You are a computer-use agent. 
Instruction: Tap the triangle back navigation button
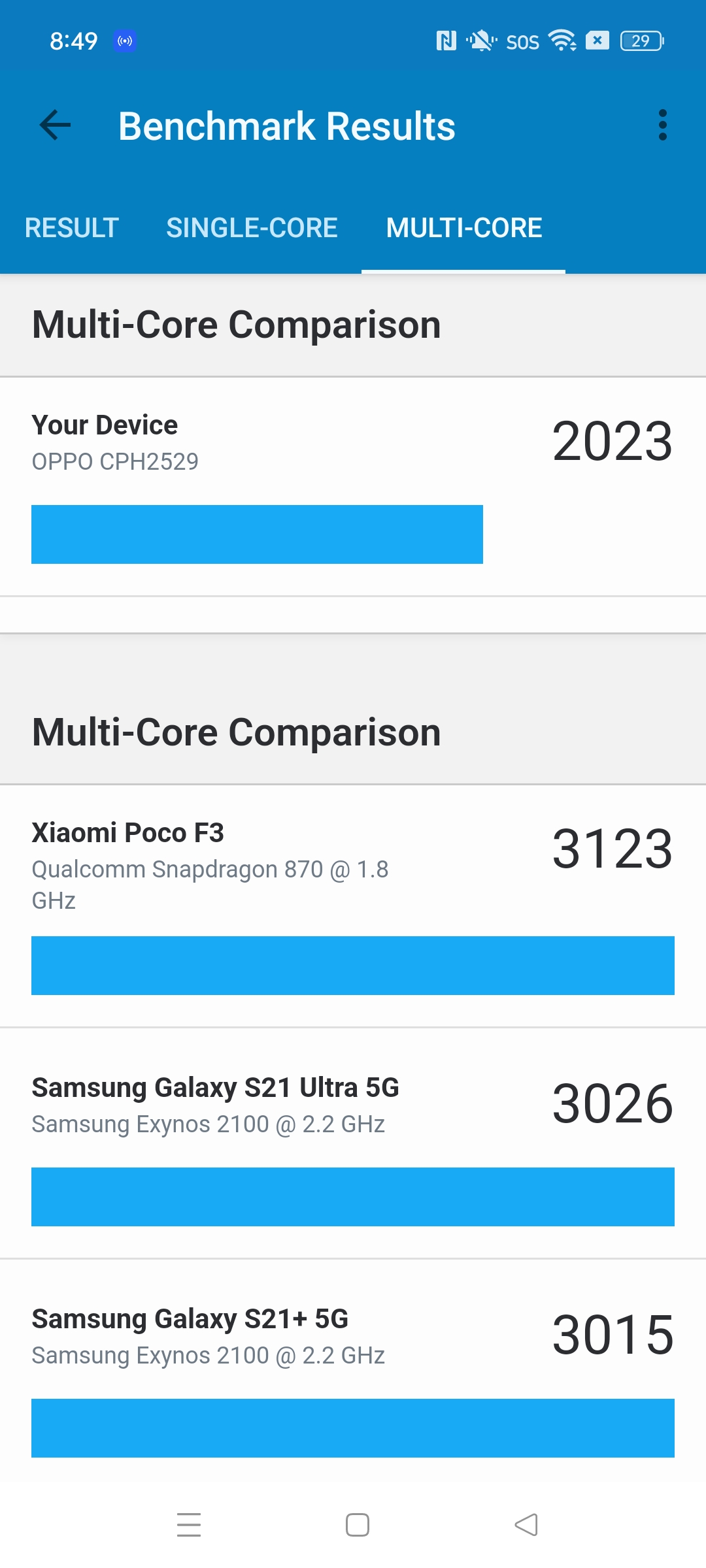pyautogui.click(x=526, y=1524)
